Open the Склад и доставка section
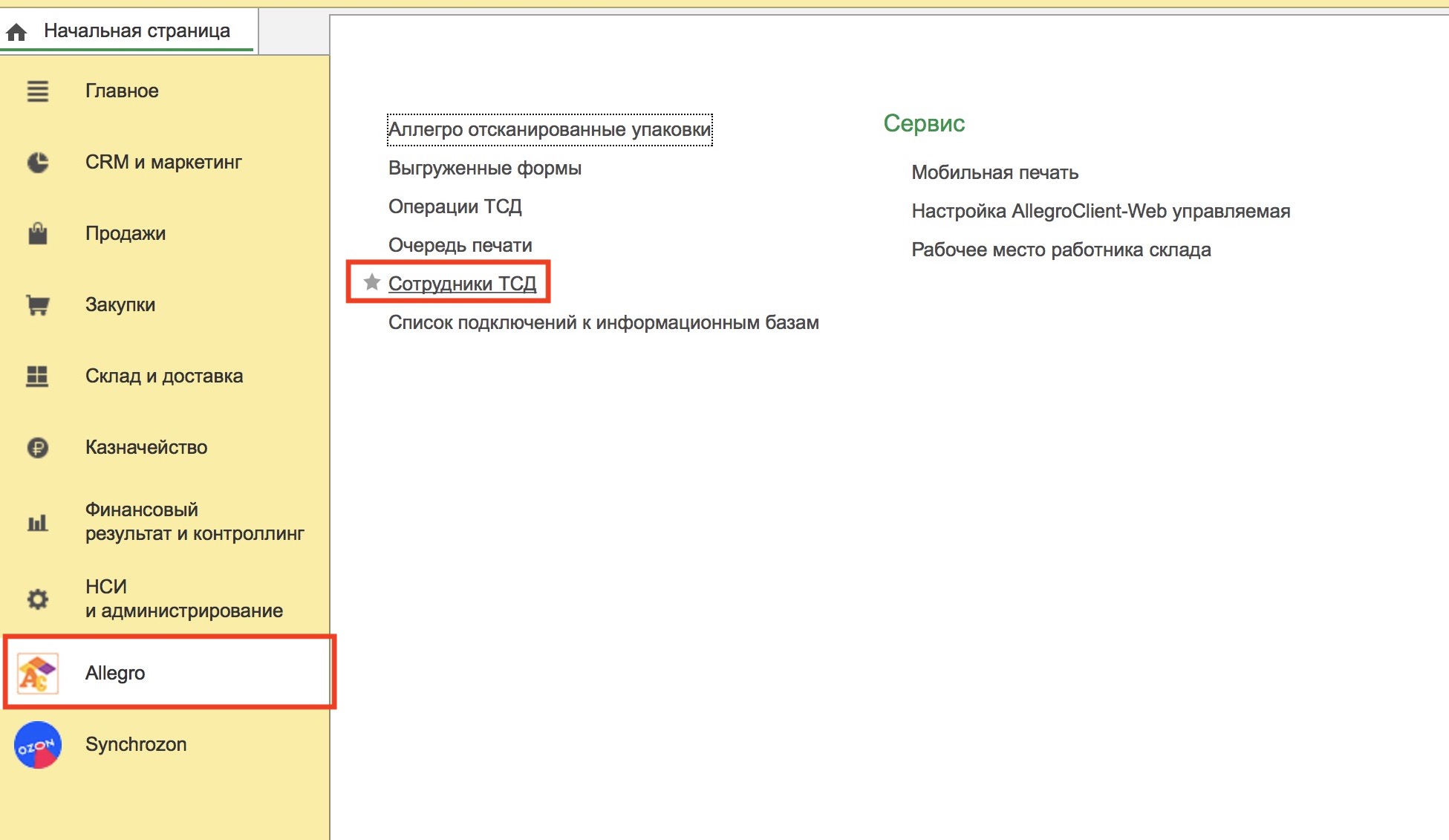 [164, 377]
